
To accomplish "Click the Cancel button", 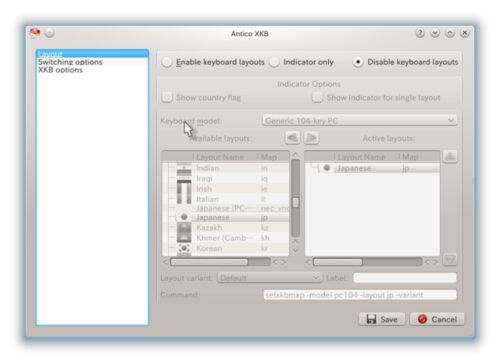I will [437, 319].
